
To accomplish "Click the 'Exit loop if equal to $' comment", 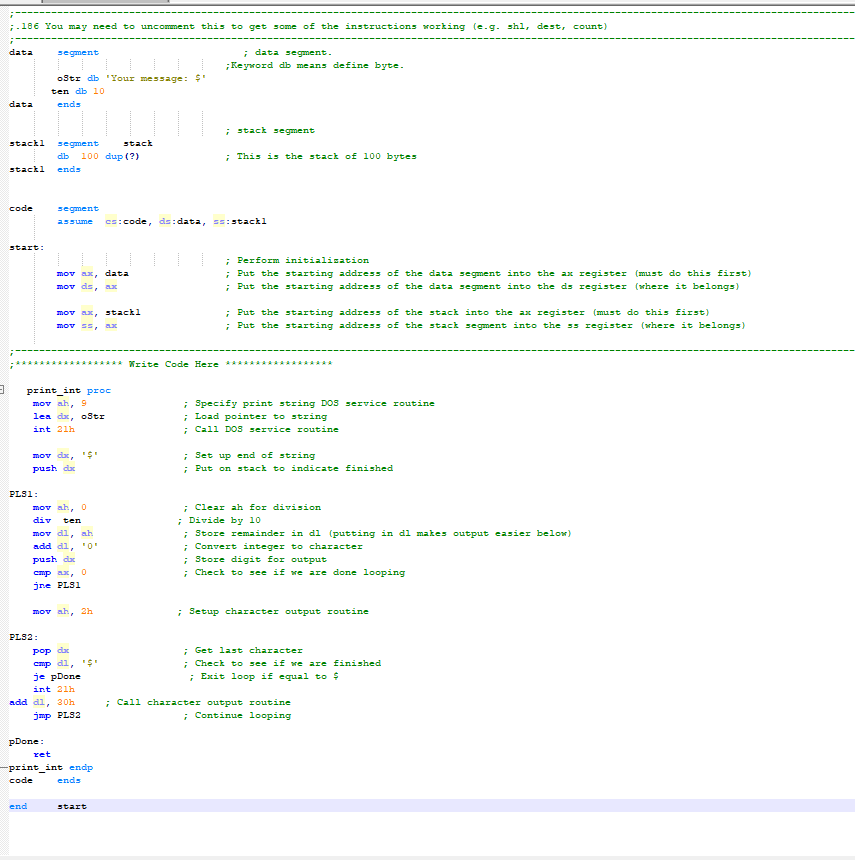I will [x=269, y=677].
